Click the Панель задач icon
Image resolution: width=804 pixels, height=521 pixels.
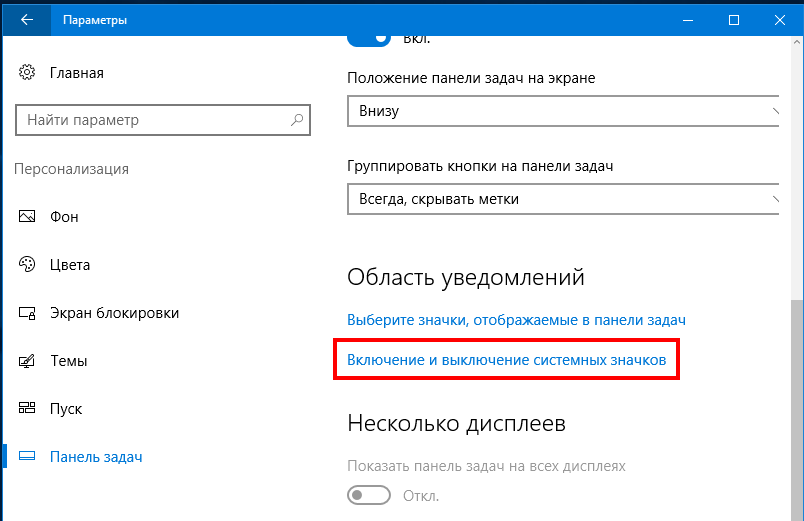pyautogui.click(x=27, y=456)
